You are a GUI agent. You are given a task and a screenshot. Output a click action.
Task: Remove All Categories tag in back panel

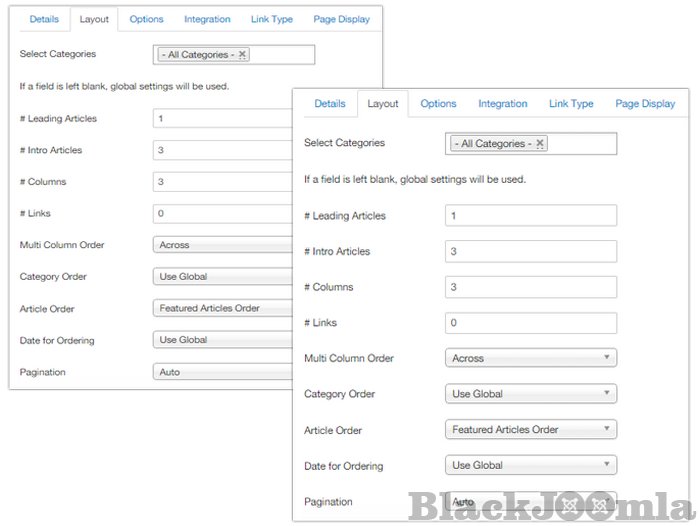(242, 55)
